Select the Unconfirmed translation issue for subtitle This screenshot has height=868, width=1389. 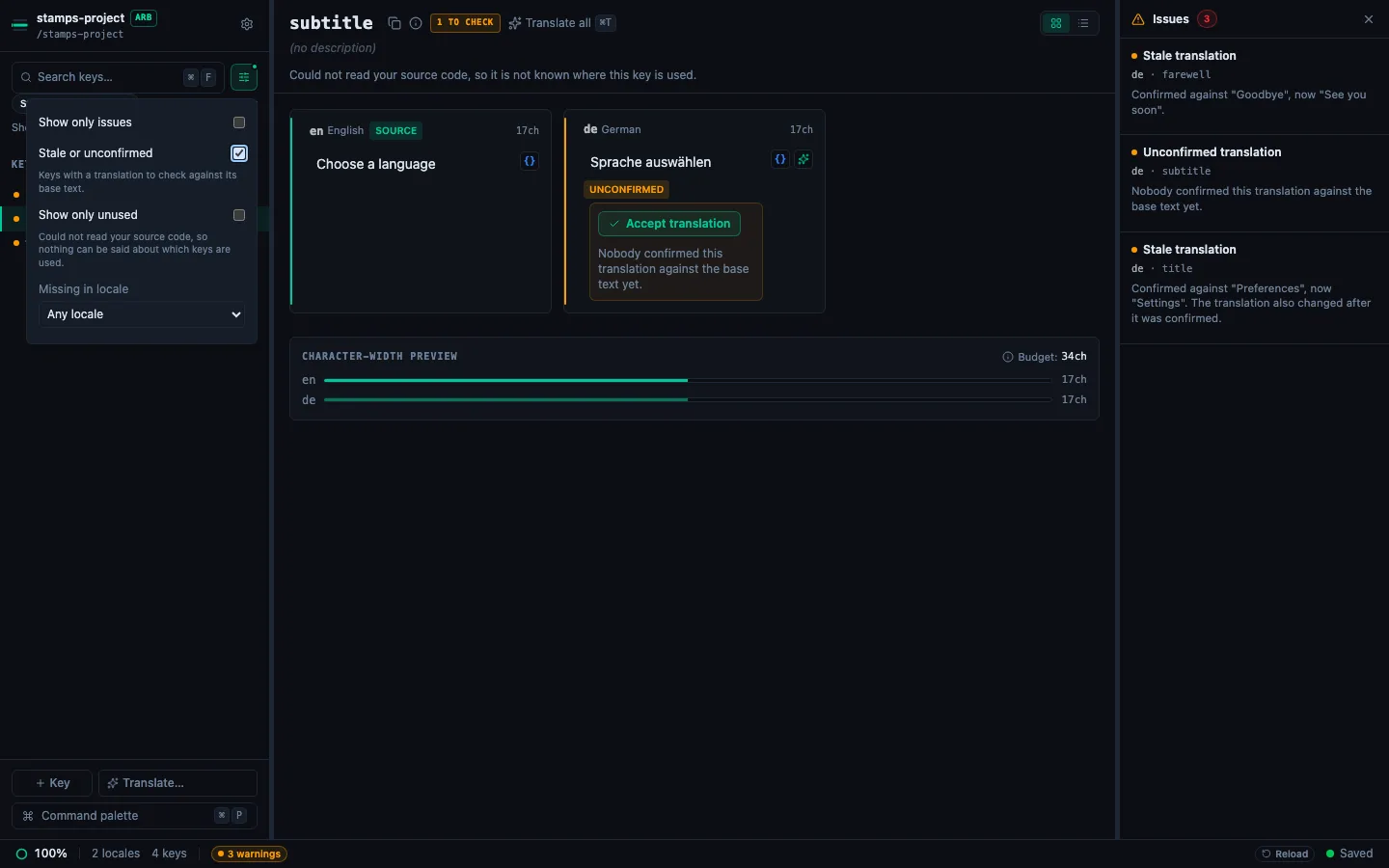tap(1254, 183)
